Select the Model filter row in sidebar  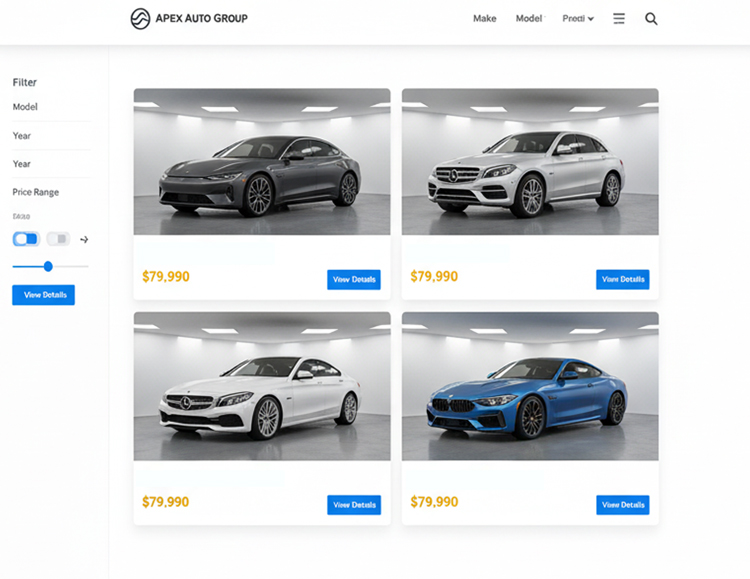click(x=51, y=107)
